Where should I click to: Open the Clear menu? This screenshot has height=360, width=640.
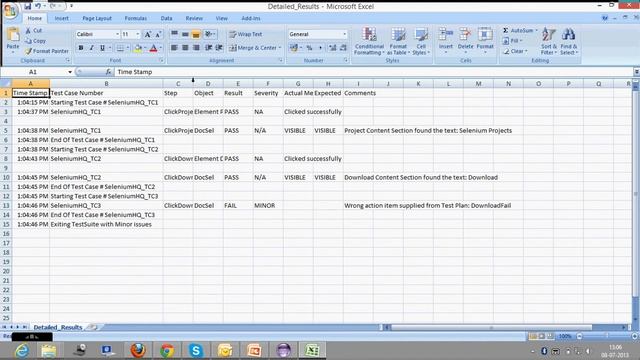click(515, 51)
